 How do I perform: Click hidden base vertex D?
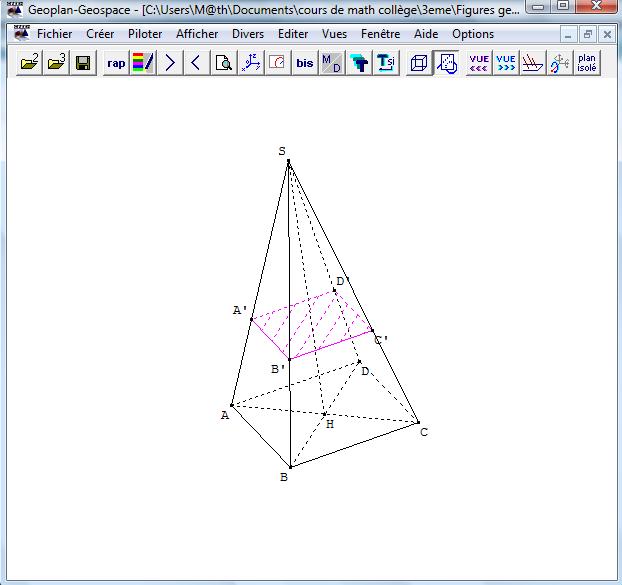(x=359, y=361)
